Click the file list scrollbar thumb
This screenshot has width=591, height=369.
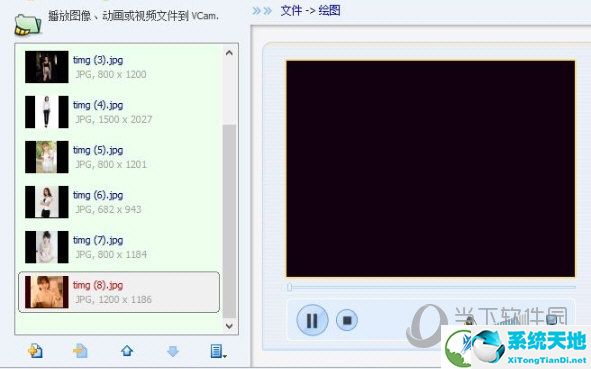pos(229,221)
